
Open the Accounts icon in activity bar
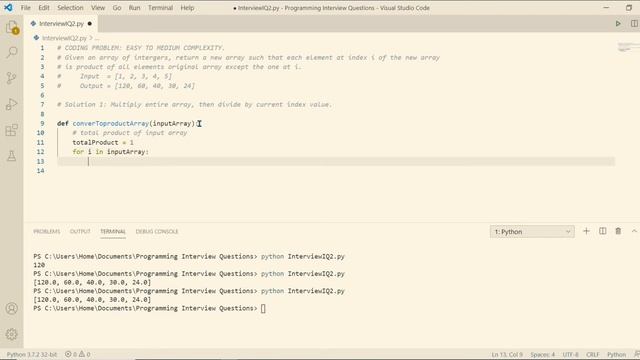pos(12,309)
